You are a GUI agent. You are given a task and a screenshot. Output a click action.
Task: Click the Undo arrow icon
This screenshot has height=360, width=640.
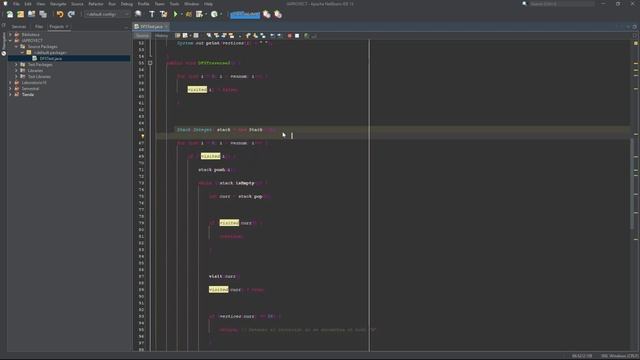[x=60, y=14]
